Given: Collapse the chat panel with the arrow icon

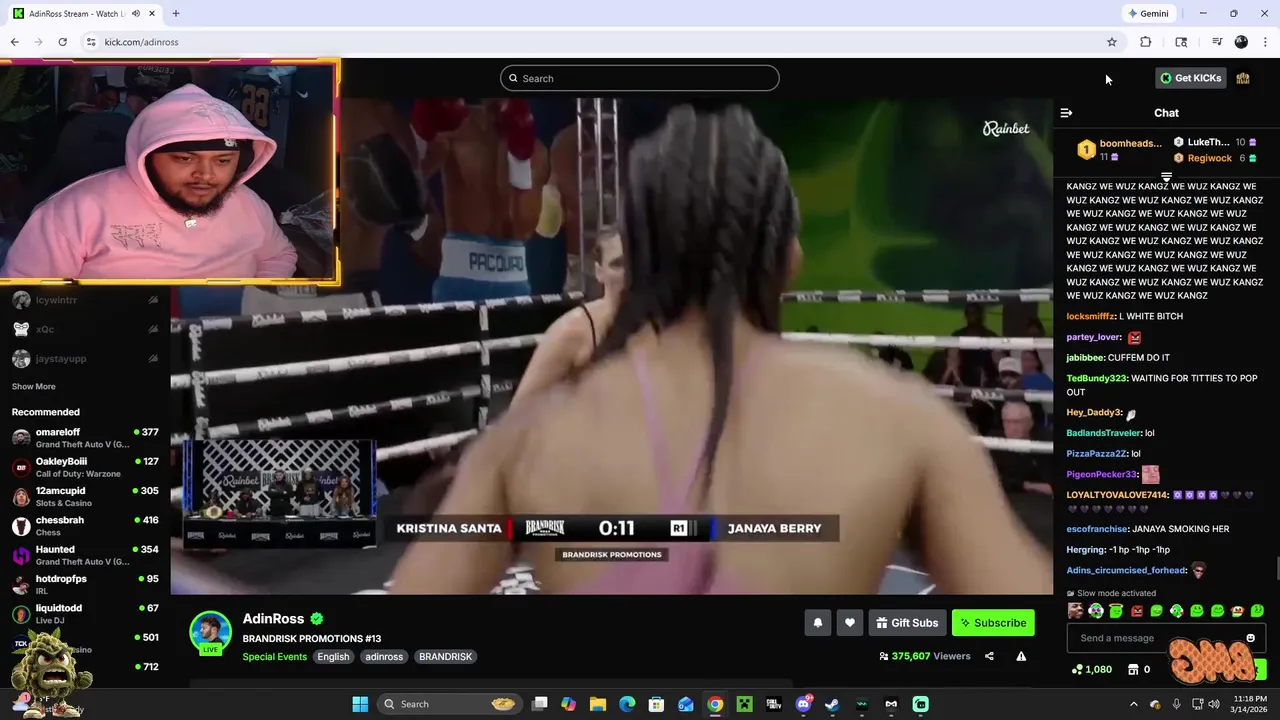Looking at the screenshot, I should (x=1066, y=113).
